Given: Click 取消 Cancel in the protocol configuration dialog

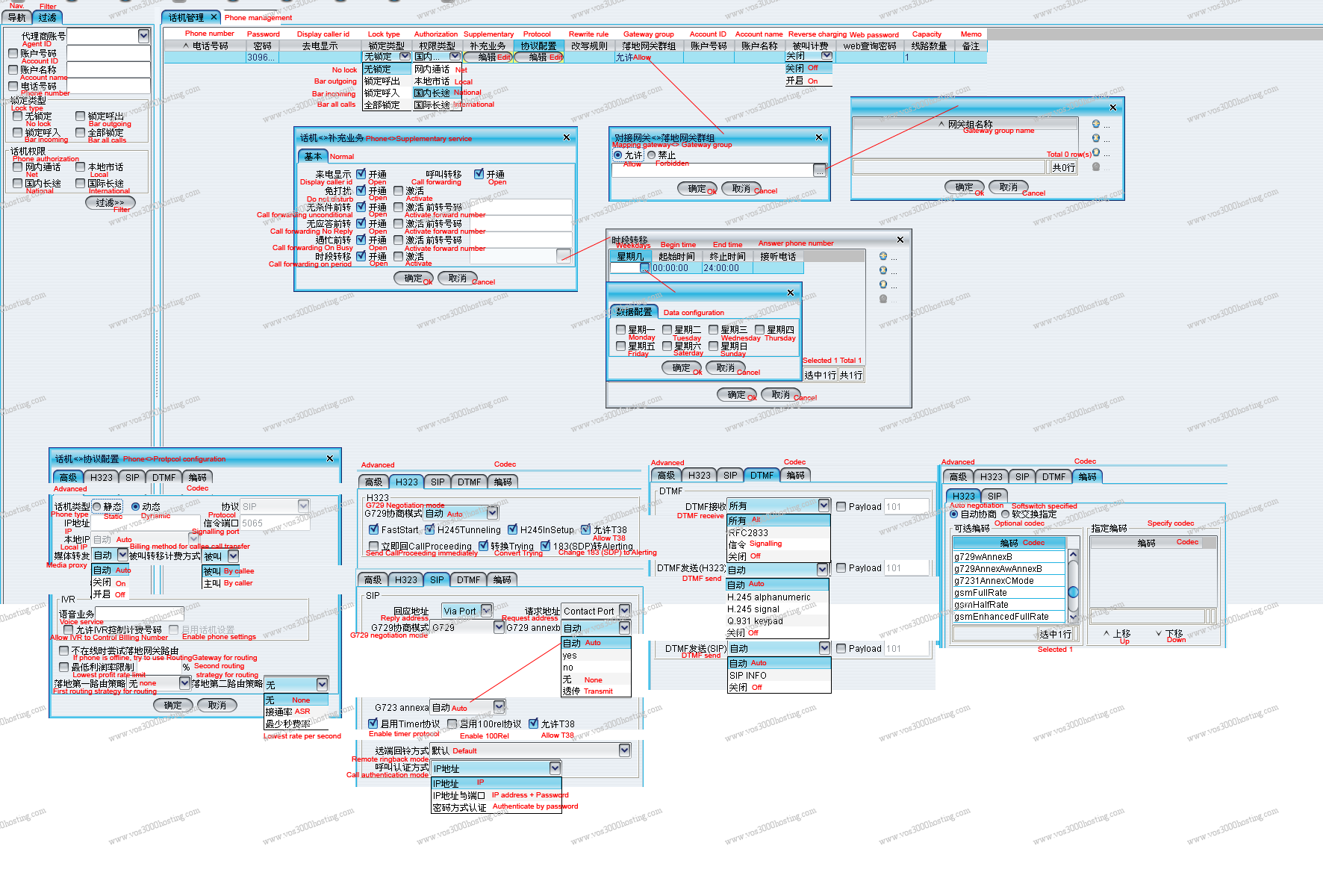Looking at the screenshot, I should pos(217,705).
